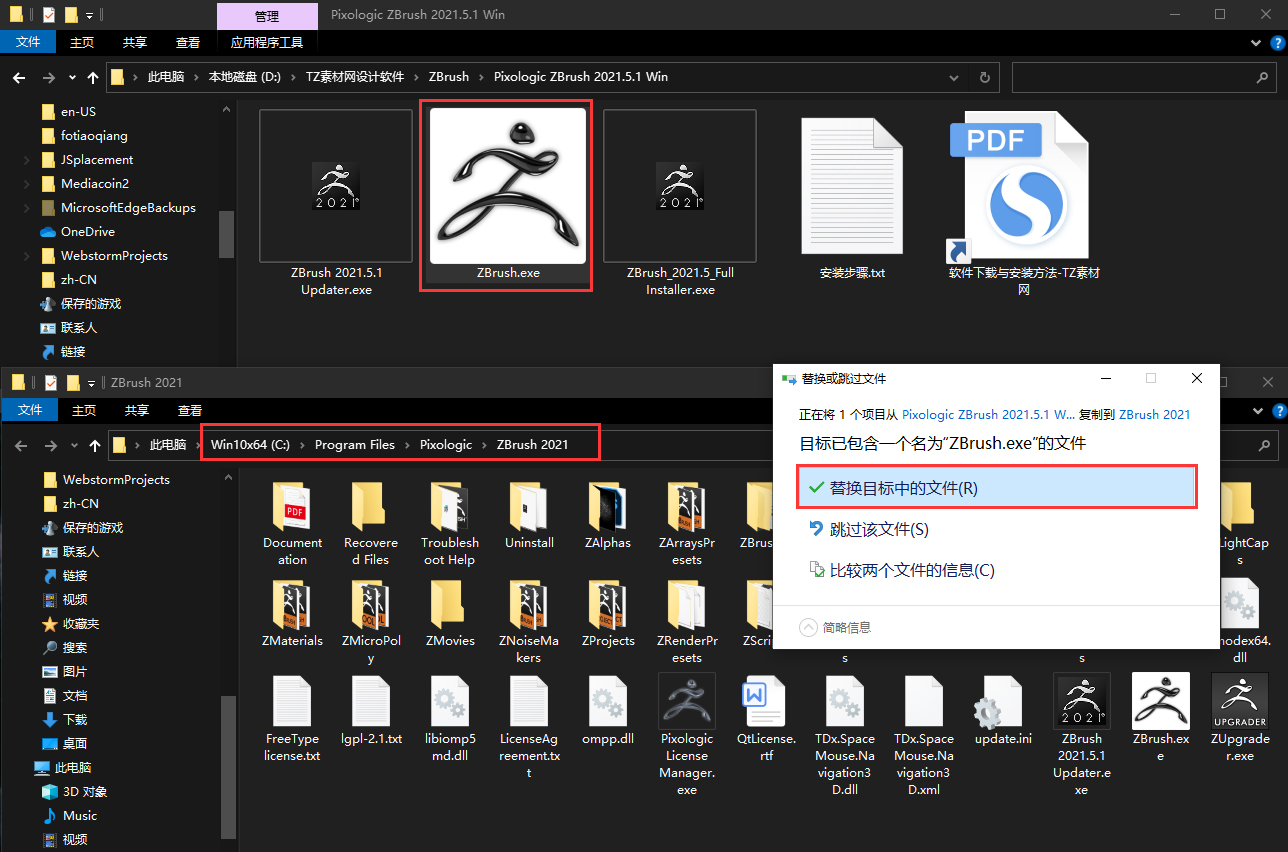This screenshot has height=852, width=1288.
Task: Open the ZRenderPresets folder
Action: [x=686, y=621]
